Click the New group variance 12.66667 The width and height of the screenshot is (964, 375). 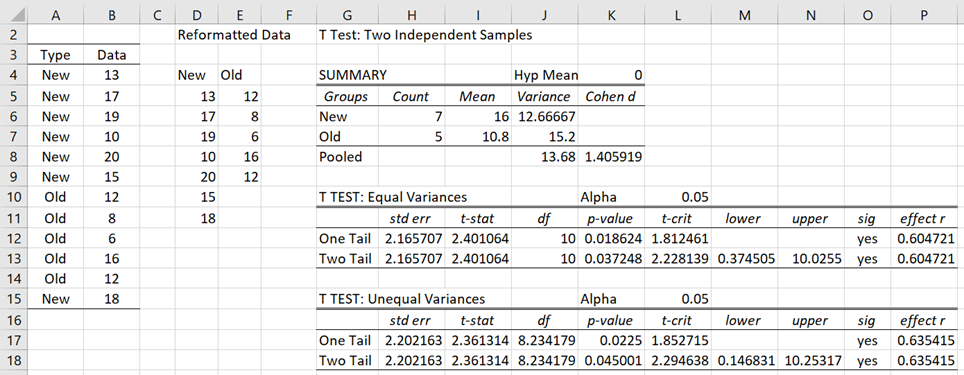click(544, 116)
